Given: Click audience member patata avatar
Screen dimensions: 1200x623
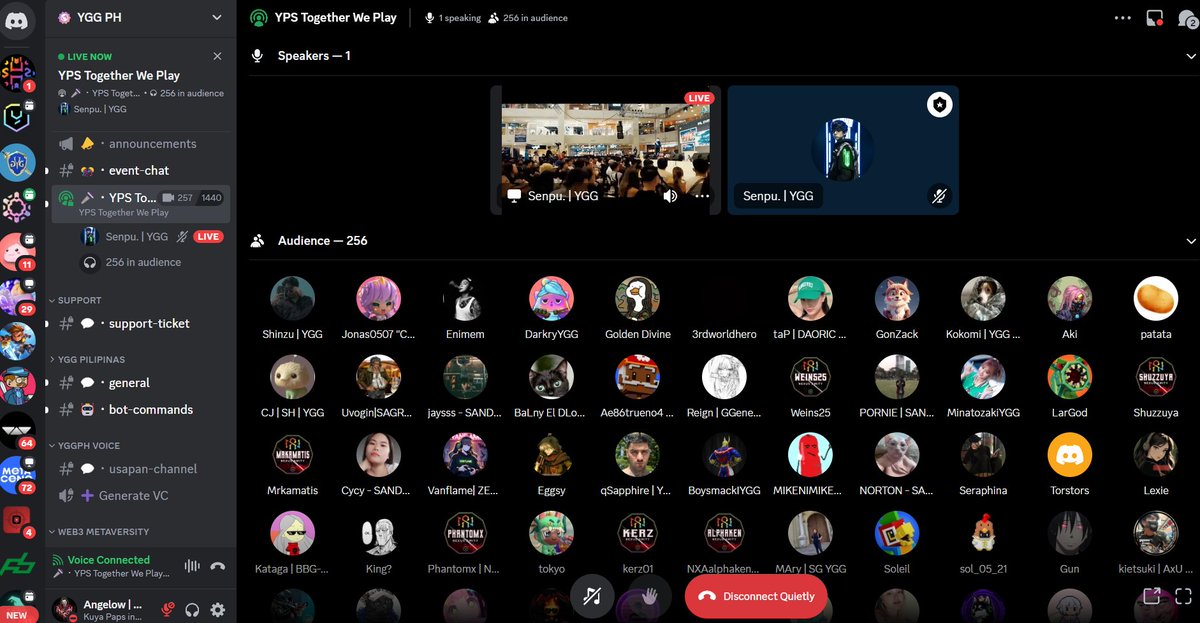Looking at the screenshot, I should (1156, 298).
